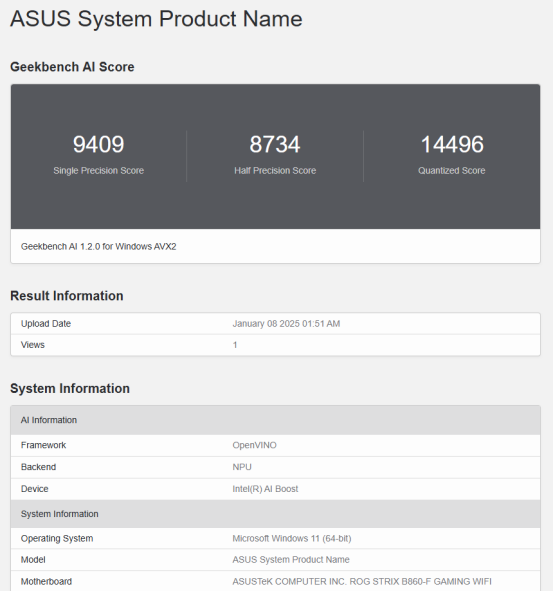Image resolution: width=553 pixels, height=591 pixels.
Task: Click the Model row label
Action: (33, 560)
